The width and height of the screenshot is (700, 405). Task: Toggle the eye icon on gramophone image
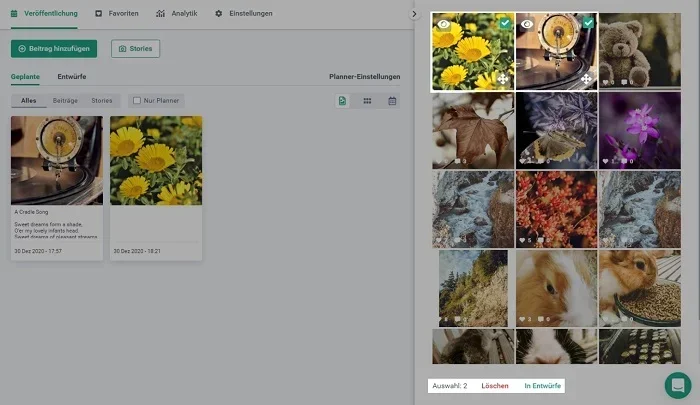(x=526, y=23)
